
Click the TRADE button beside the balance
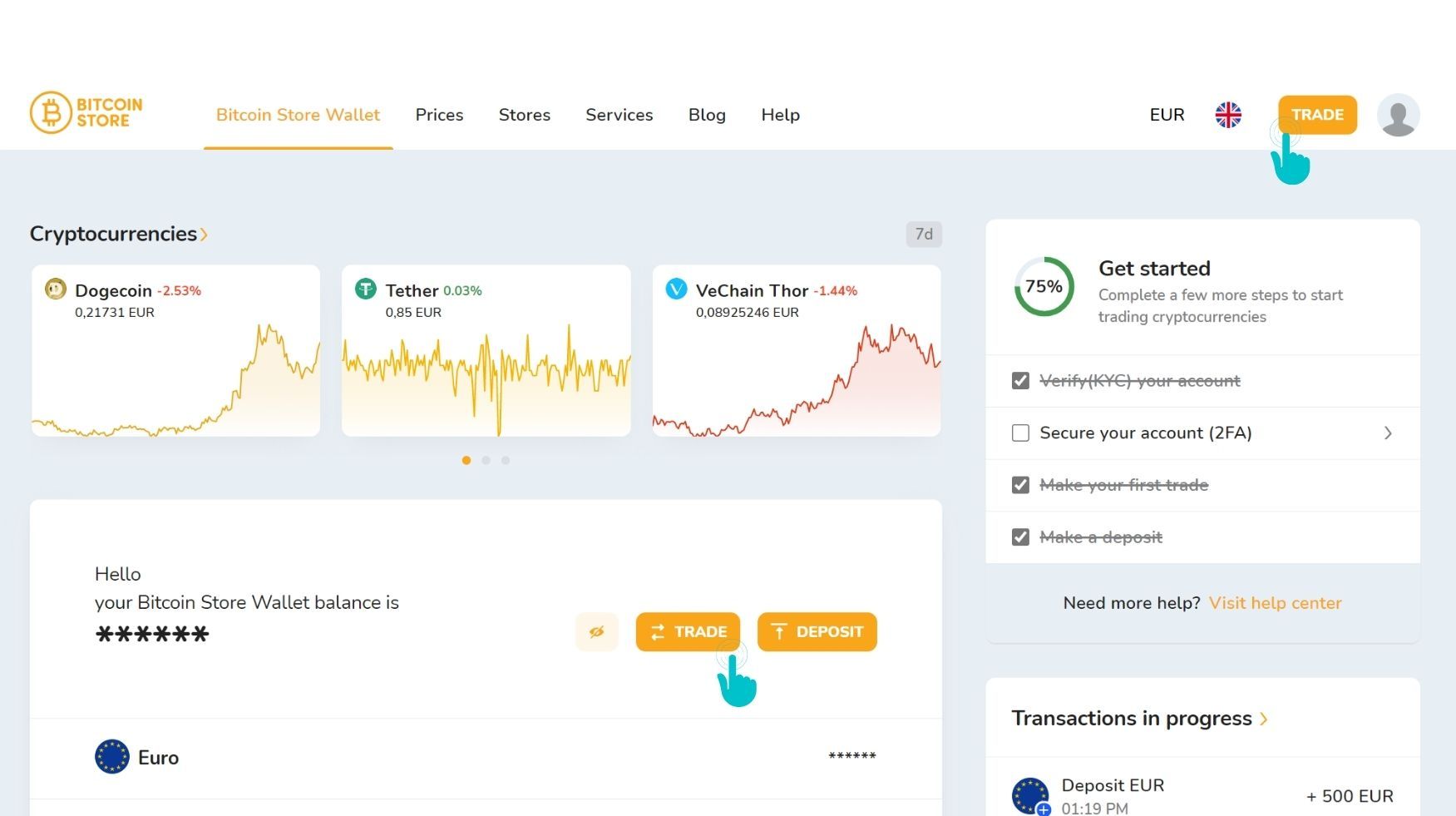pos(688,632)
